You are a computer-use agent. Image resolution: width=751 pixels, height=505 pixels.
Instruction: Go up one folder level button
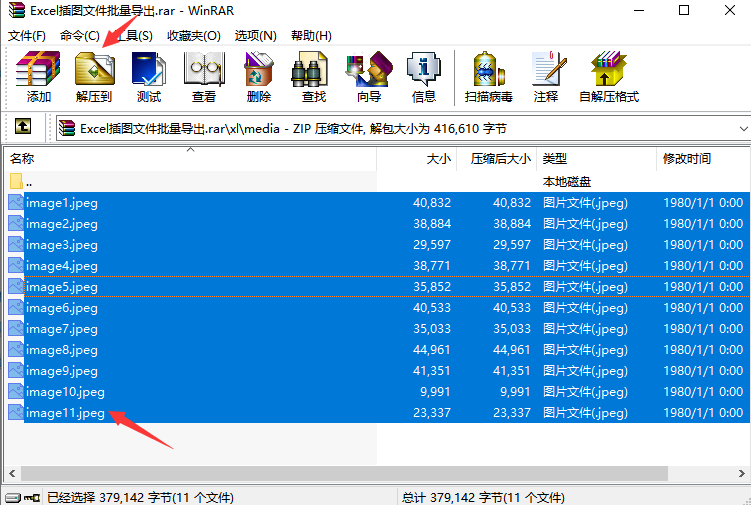pyautogui.click(x=23, y=126)
